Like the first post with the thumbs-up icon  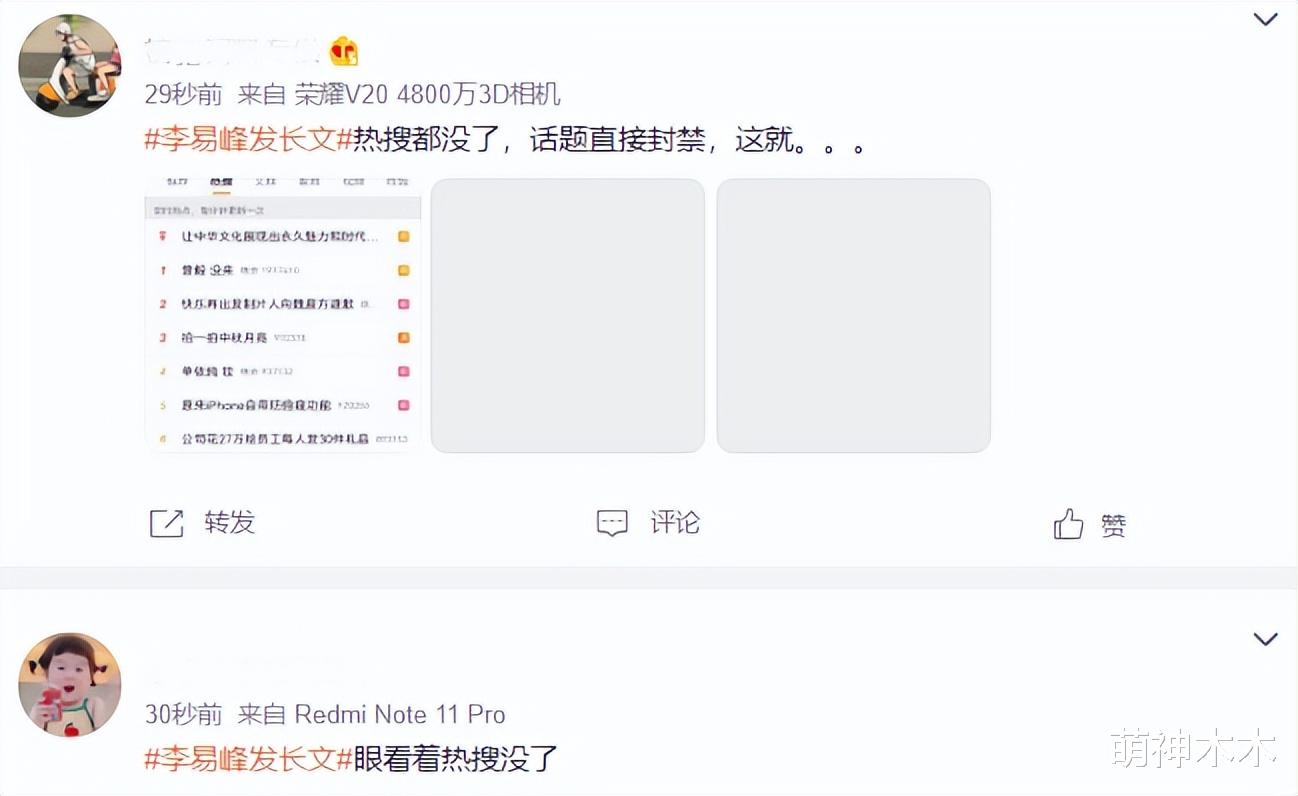[1068, 524]
